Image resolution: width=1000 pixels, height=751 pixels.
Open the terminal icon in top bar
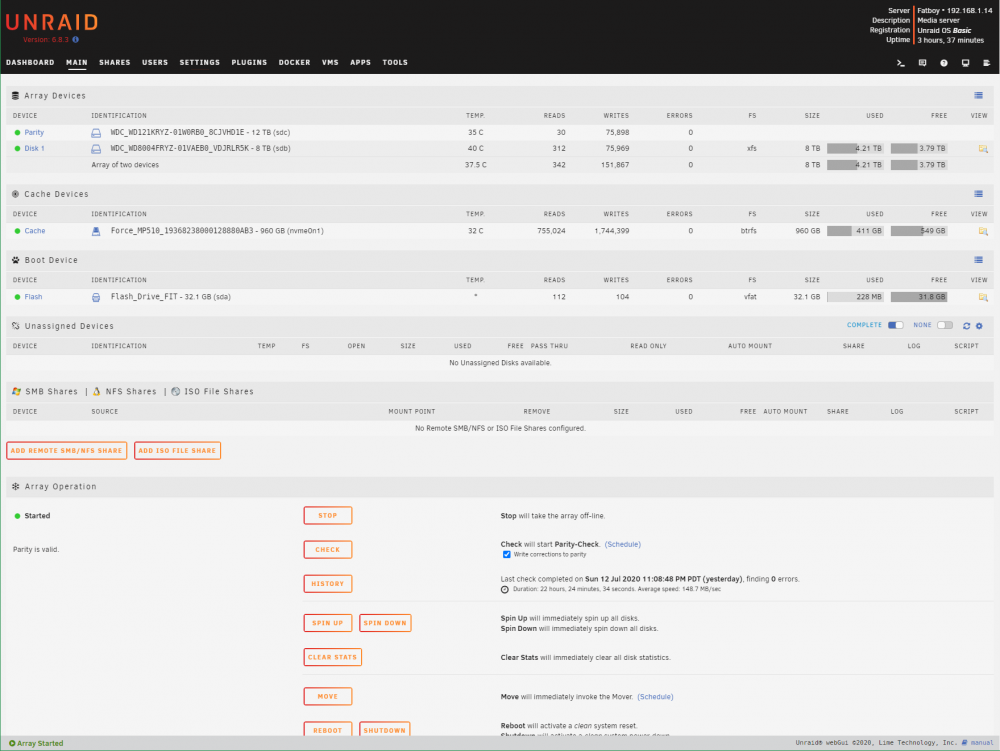tap(901, 63)
